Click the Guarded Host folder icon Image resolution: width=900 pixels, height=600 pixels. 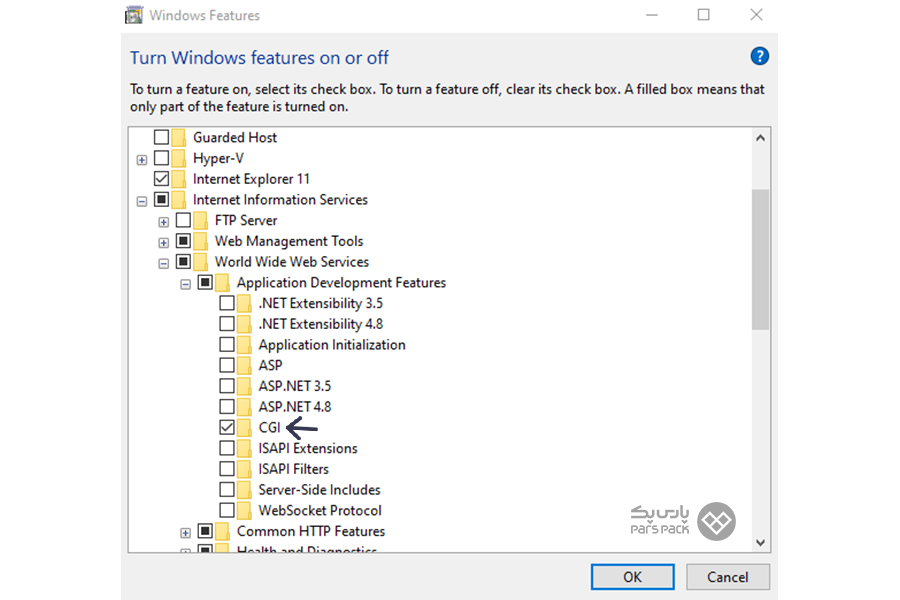click(x=179, y=138)
